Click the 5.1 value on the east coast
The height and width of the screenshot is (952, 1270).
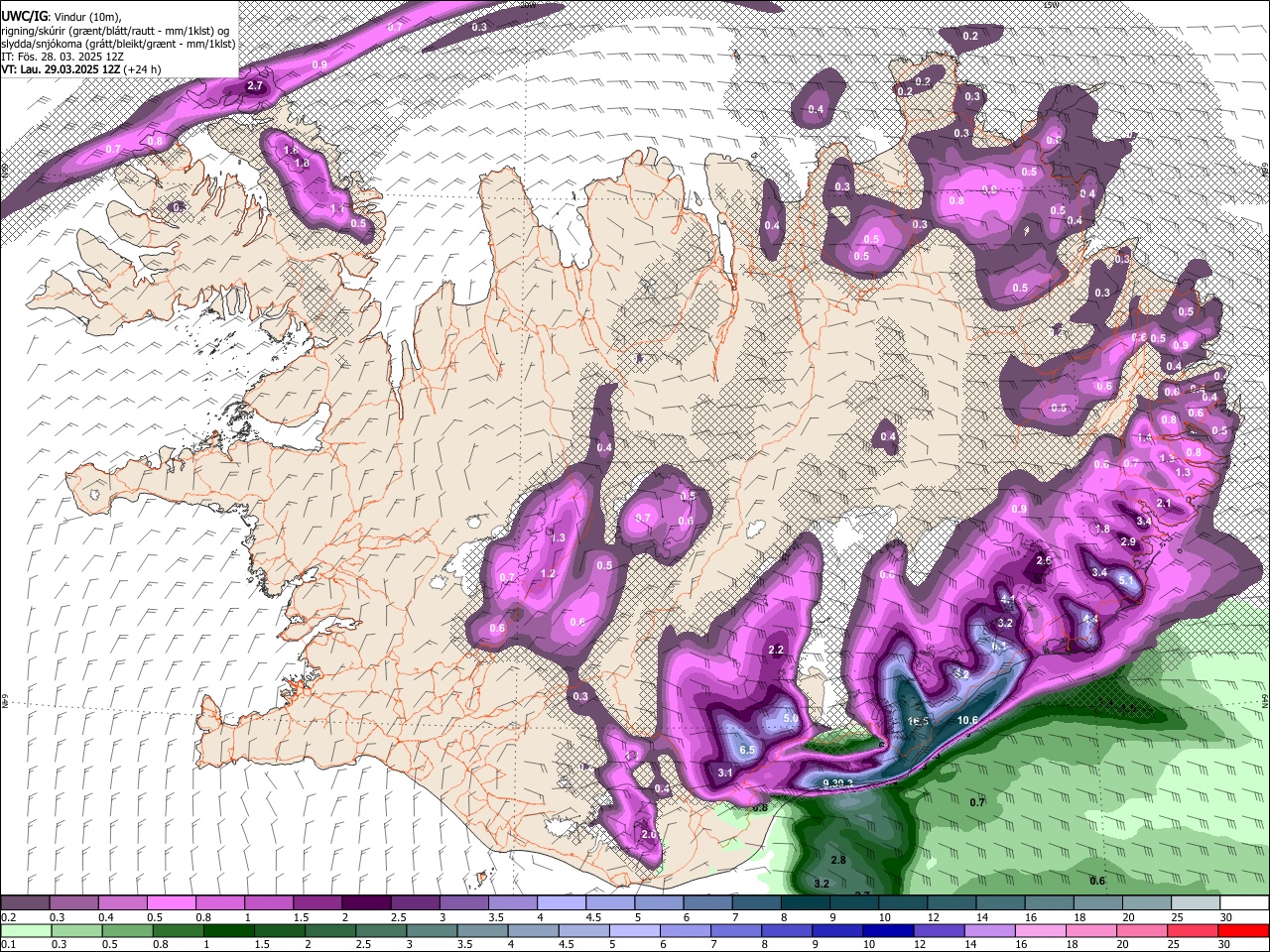[x=1126, y=579]
